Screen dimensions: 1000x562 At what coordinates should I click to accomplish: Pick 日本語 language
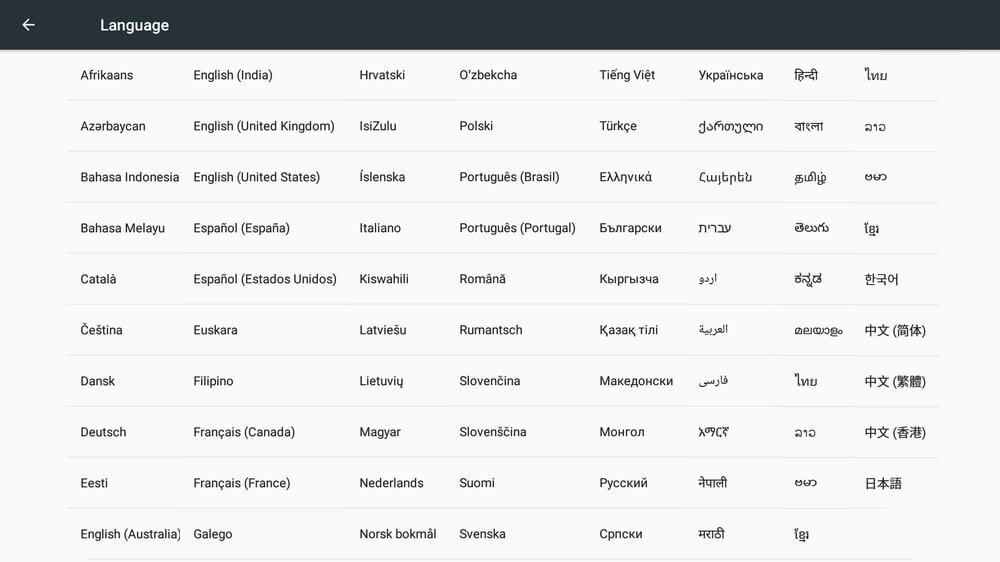coord(883,483)
